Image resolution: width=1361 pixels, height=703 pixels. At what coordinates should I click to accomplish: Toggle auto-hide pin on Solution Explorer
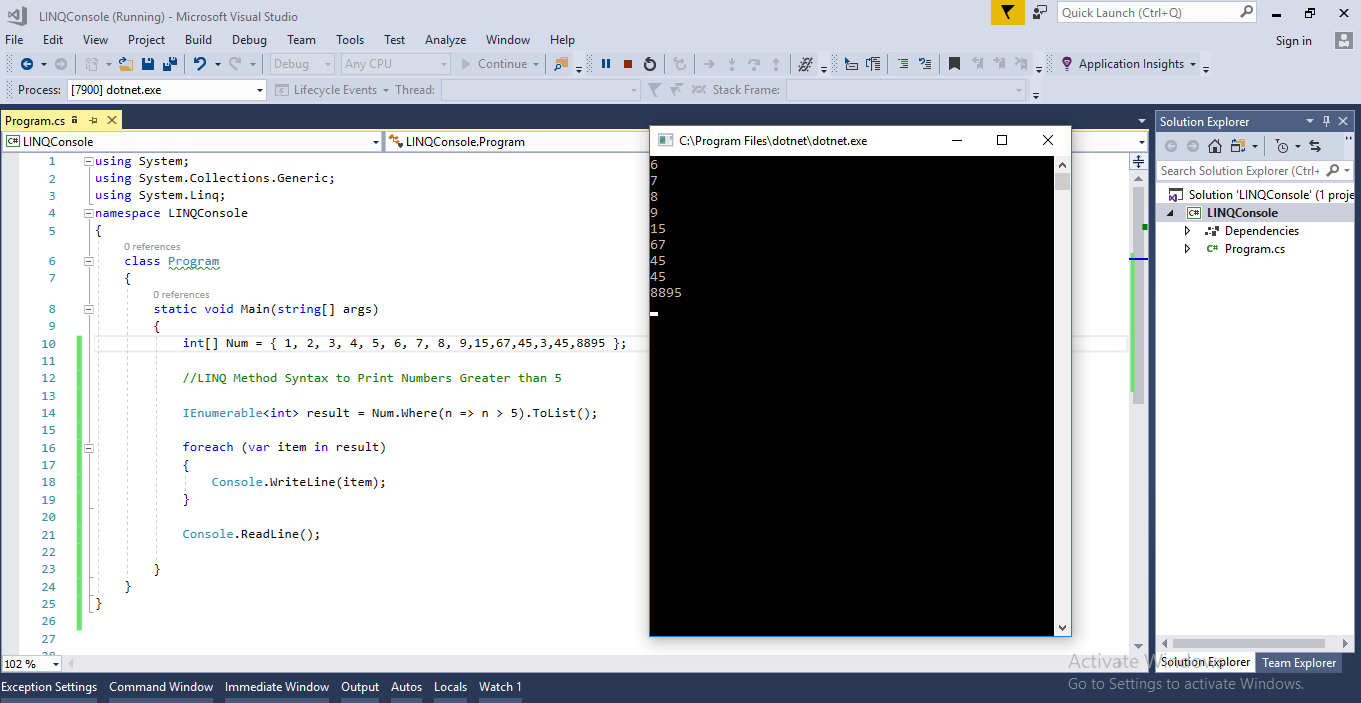click(1327, 121)
